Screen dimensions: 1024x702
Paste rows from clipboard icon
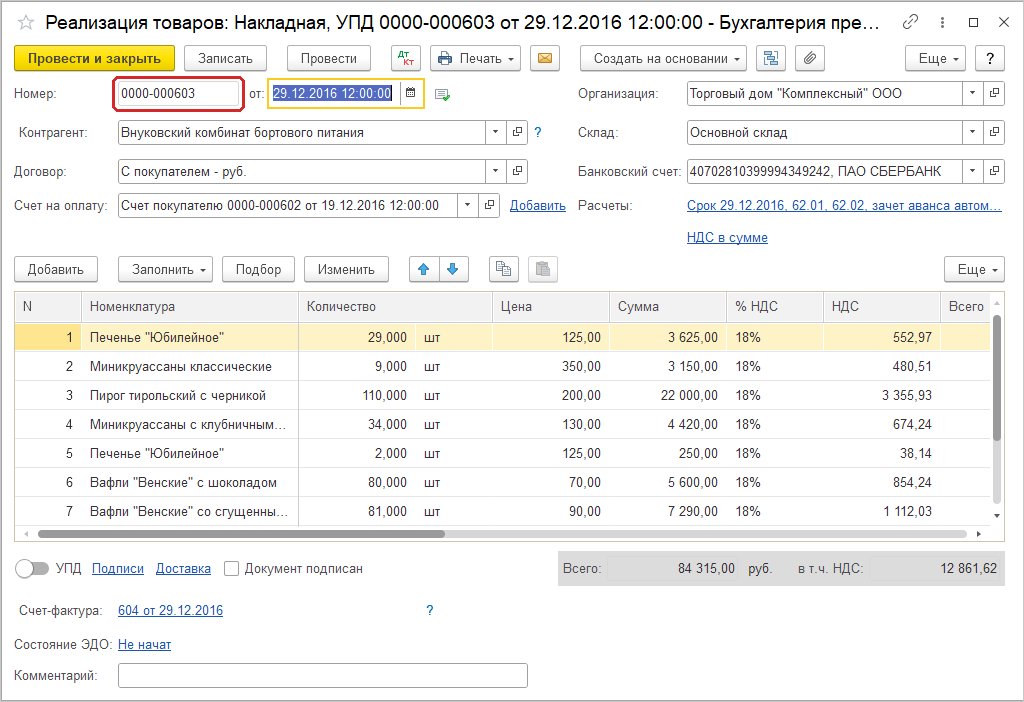[543, 269]
